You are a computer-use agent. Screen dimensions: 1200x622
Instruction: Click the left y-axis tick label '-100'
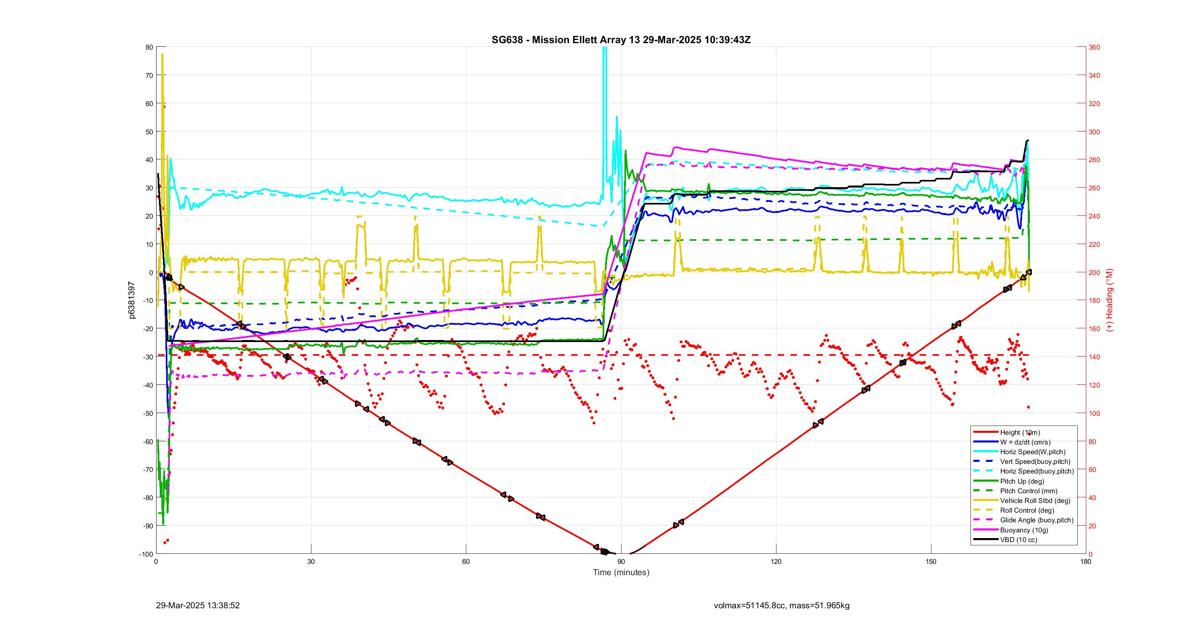click(145, 554)
